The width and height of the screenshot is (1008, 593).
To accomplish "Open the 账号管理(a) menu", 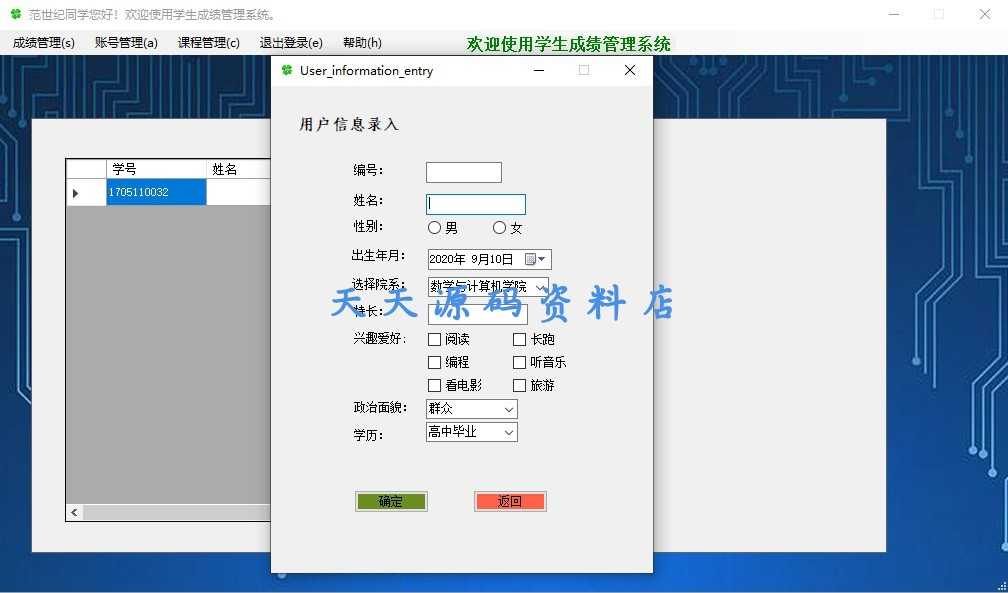I will pyautogui.click(x=126, y=43).
